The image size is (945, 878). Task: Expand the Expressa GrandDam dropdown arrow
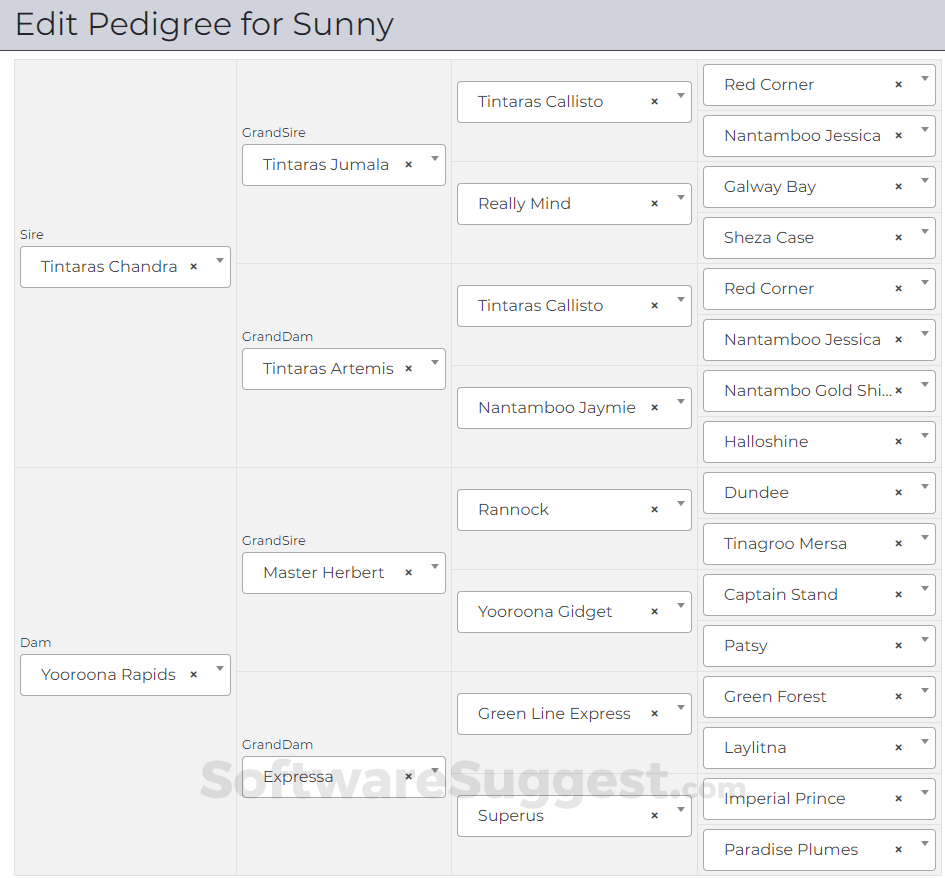tap(435, 770)
